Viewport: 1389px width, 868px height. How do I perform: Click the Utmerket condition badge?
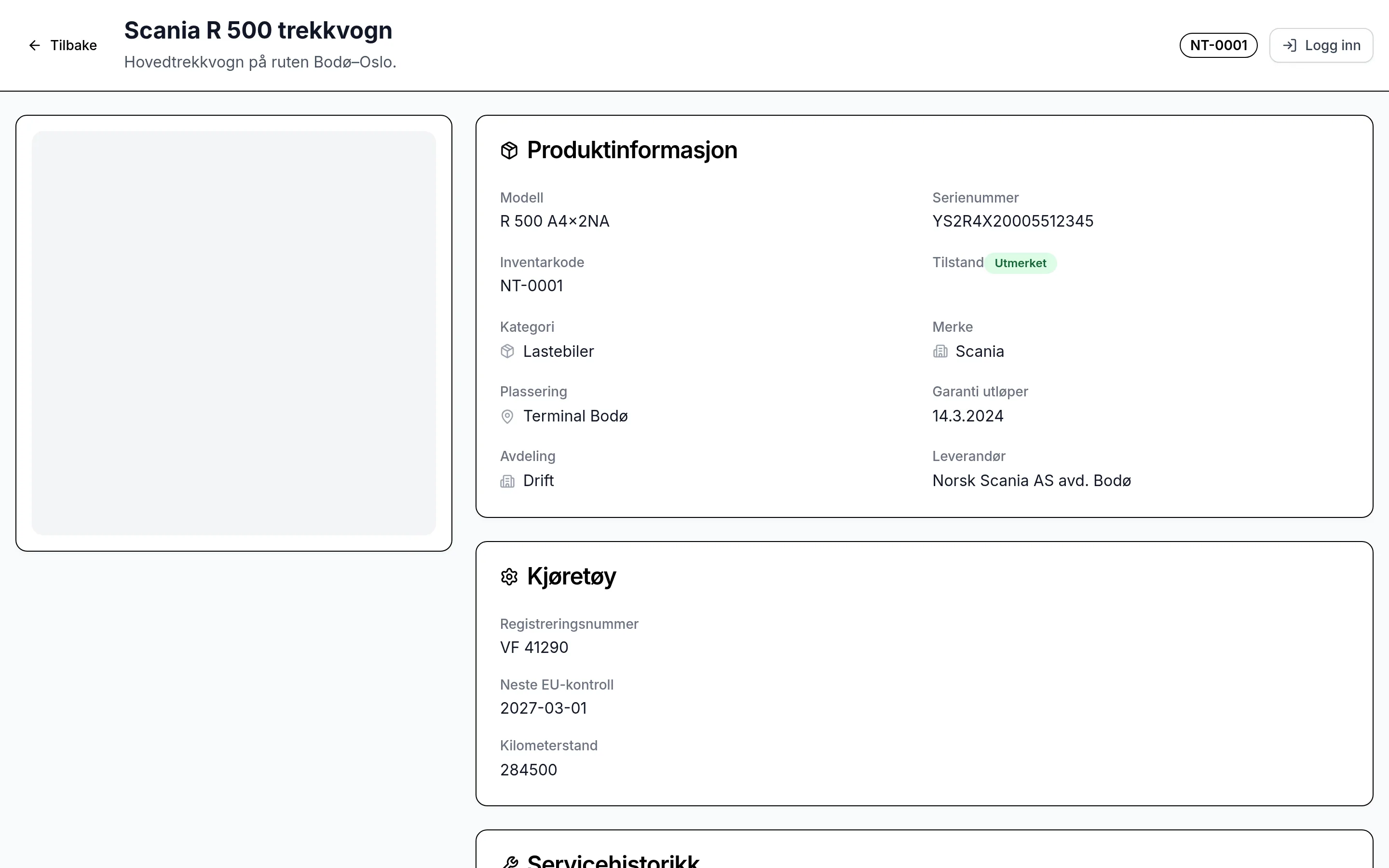point(1020,263)
